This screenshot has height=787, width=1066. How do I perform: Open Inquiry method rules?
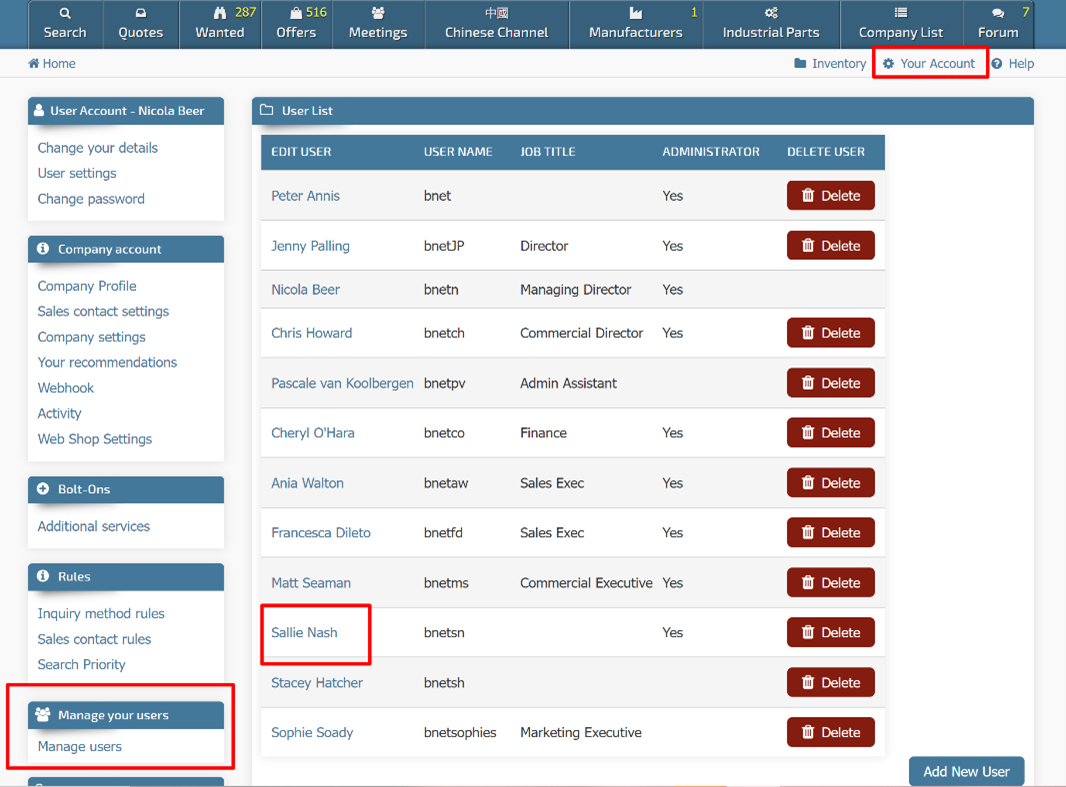coord(101,614)
